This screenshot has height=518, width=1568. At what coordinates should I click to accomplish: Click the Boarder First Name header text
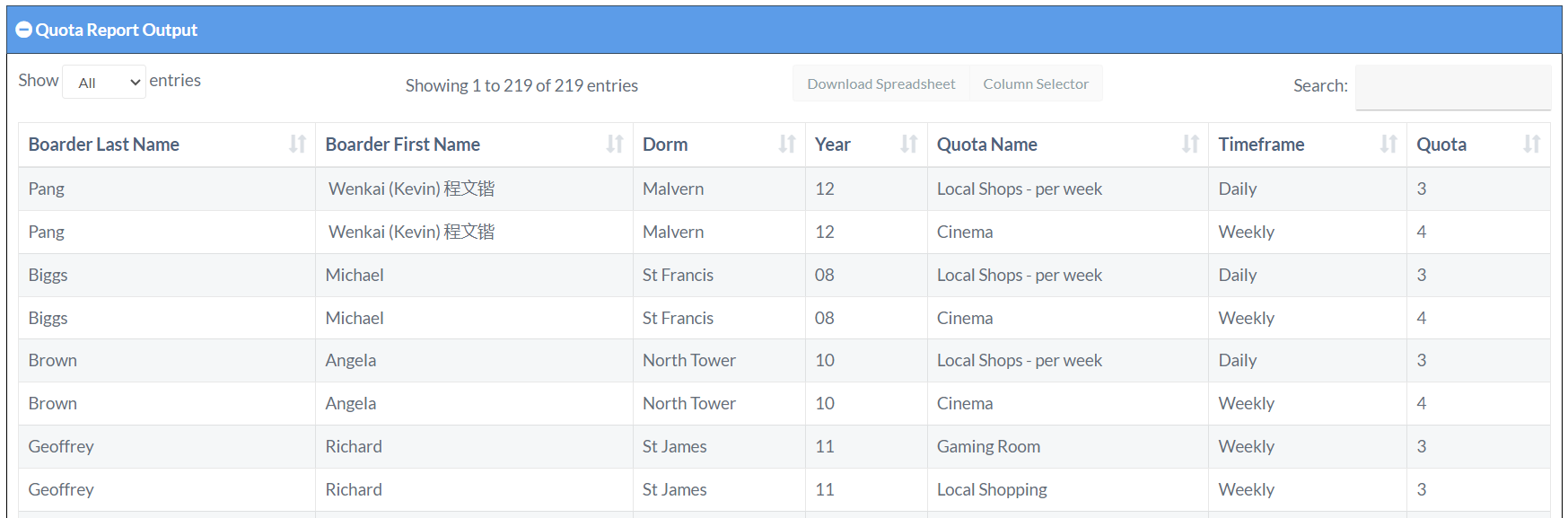coord(403,145)
